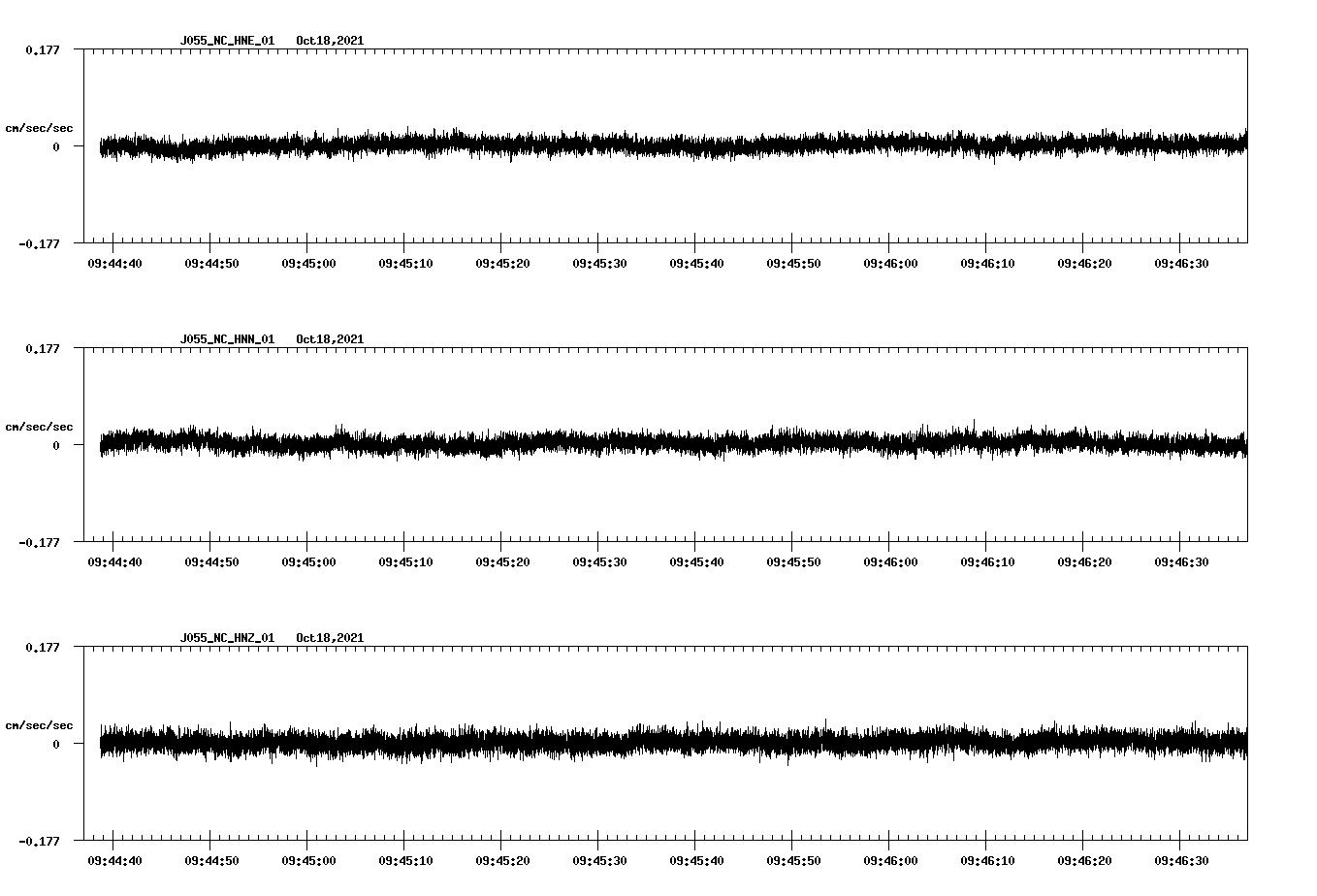Click the 09:45:50 time label under the HNZ plot
The height and width of the screenshot is (896, 1317).
pyautogui.click(x=793, y=860)
